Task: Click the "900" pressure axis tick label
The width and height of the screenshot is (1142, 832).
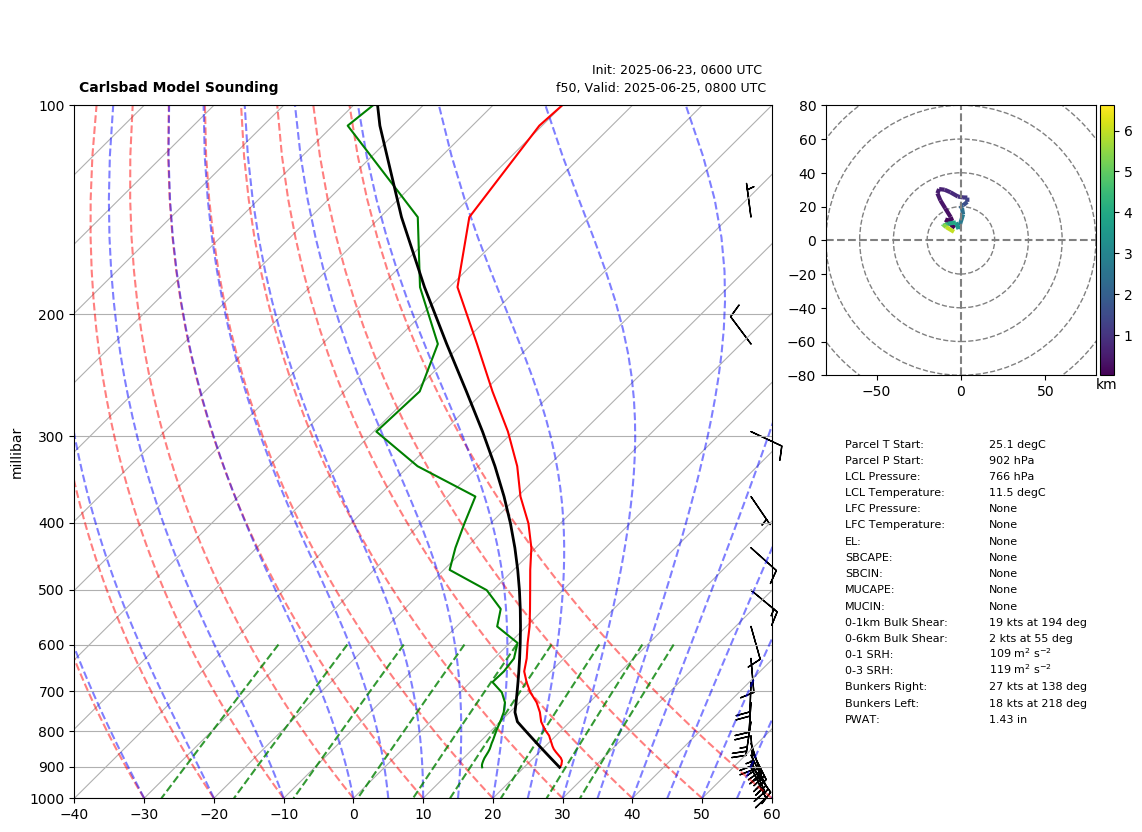Action: pyautogui.click(x=53, y=767)
